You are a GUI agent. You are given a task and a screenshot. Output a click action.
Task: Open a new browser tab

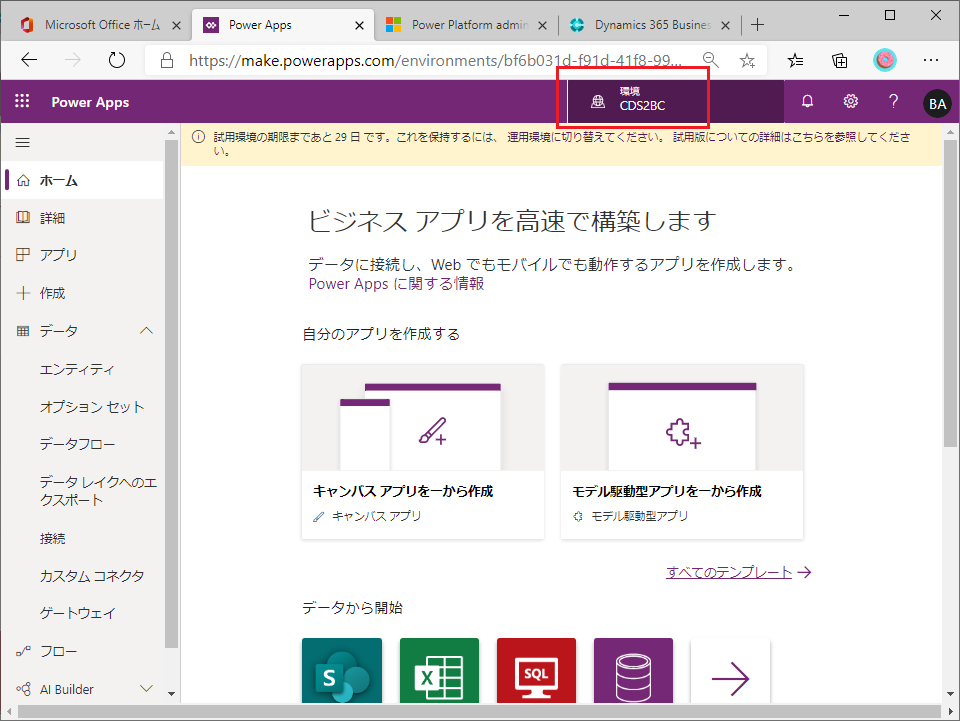(757, 24)
